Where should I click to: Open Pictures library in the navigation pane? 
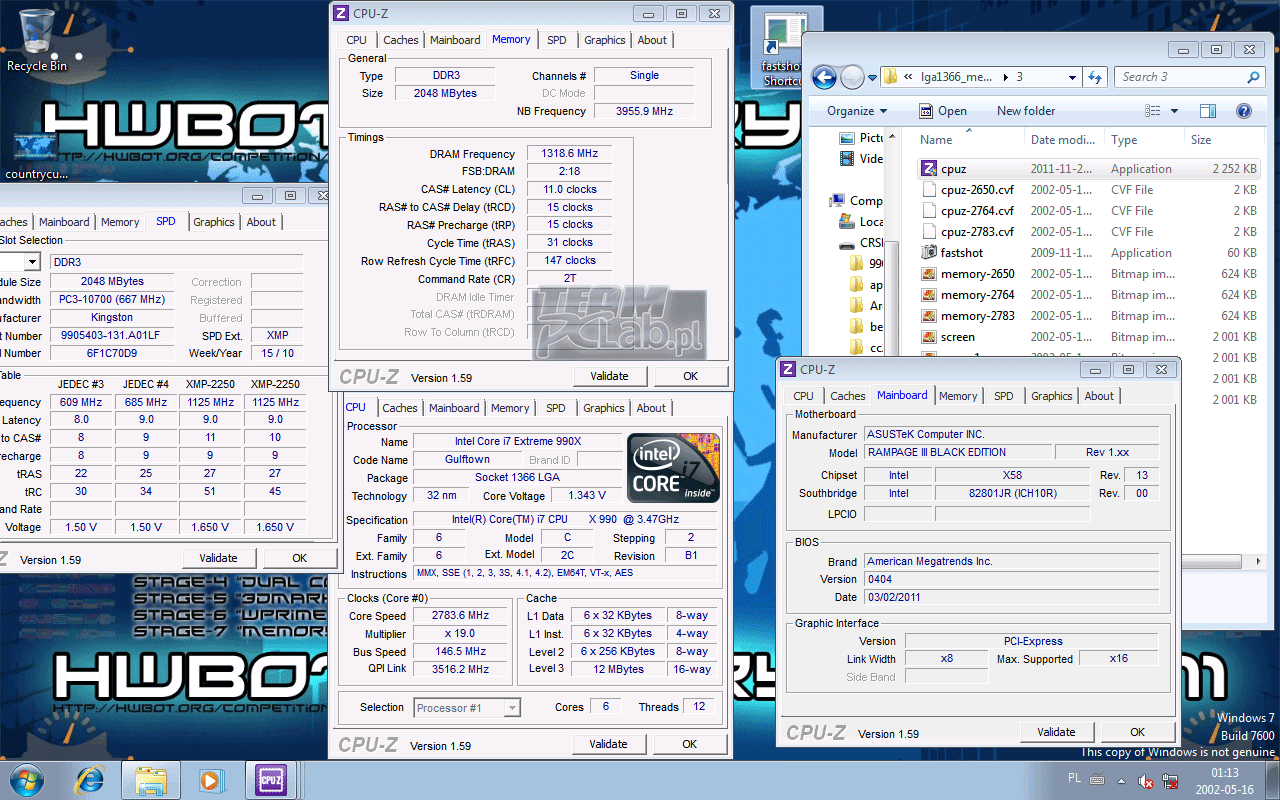pyautogui.click(x=863, y=137)
